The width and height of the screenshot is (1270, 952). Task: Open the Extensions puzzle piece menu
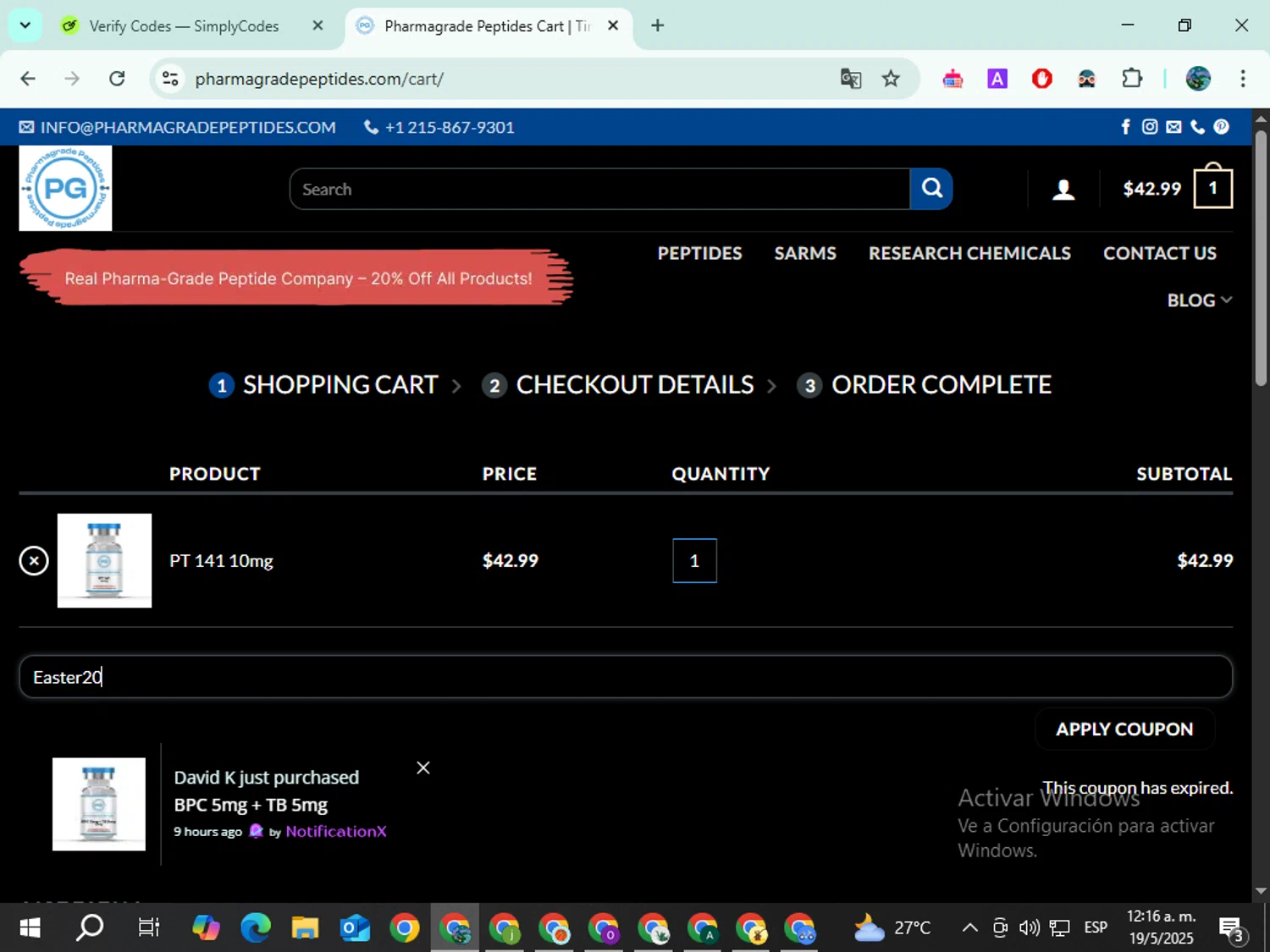tap(1132, 79)
